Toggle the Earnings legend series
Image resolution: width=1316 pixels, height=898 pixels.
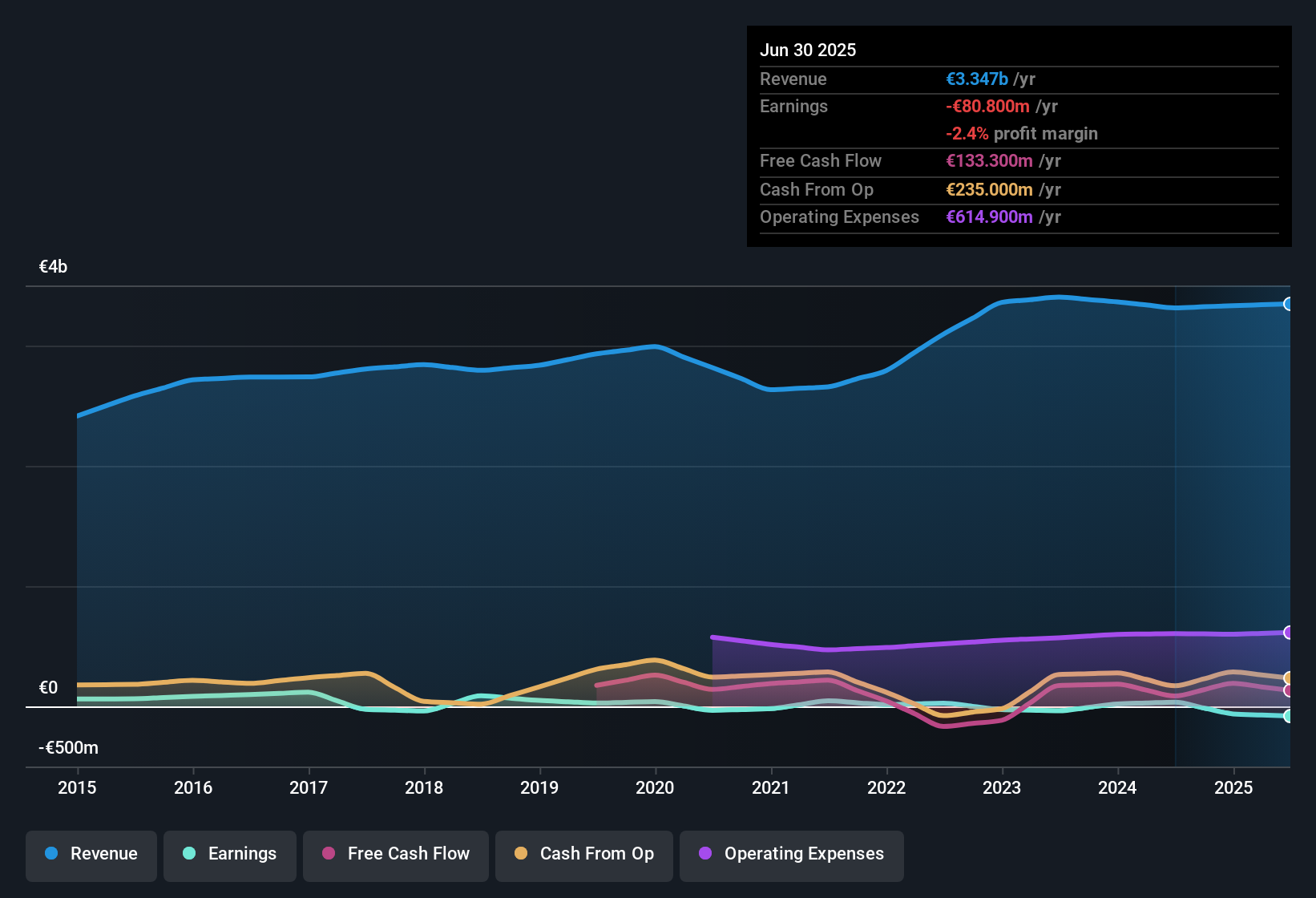coord(230,854)
